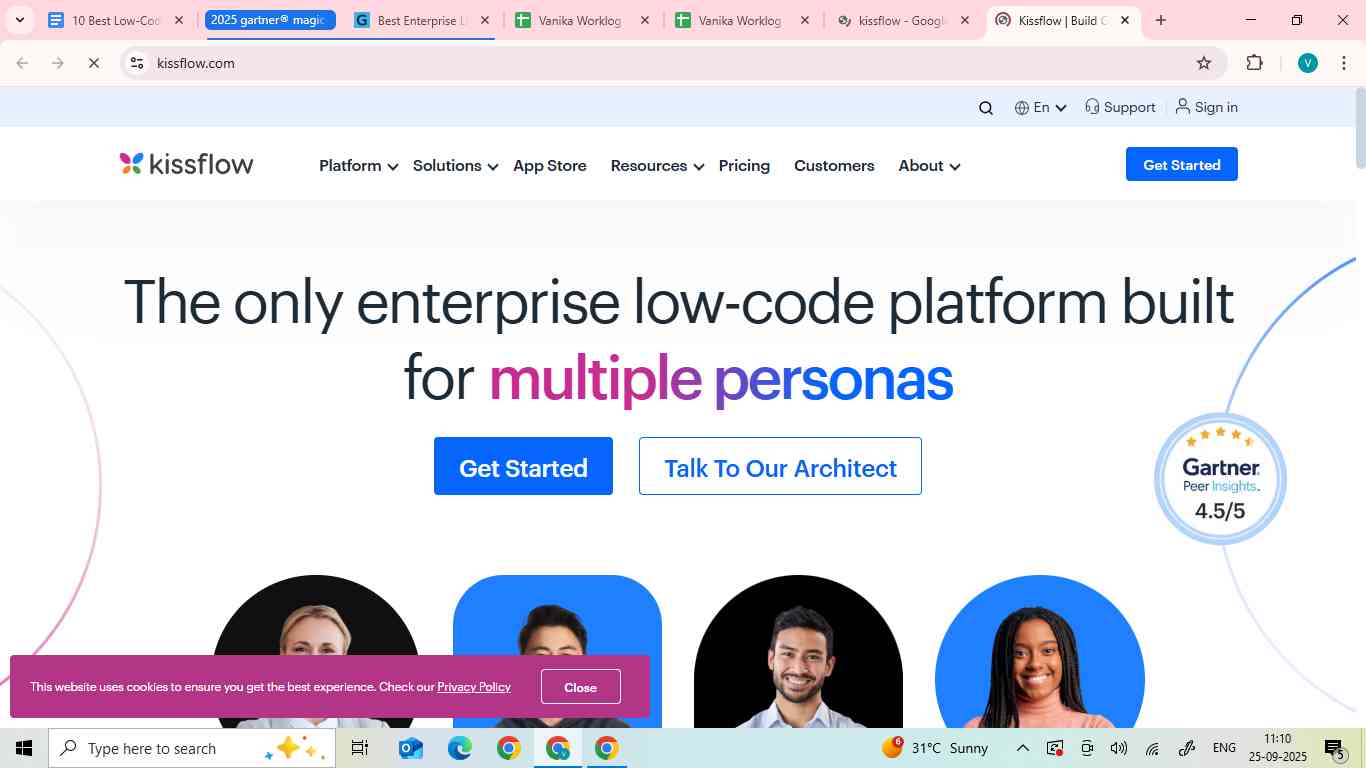Open the Gartner Peer Insights rating badge
The width and height of the screenshot is (1366, 768).
(x=1220, y=479)
